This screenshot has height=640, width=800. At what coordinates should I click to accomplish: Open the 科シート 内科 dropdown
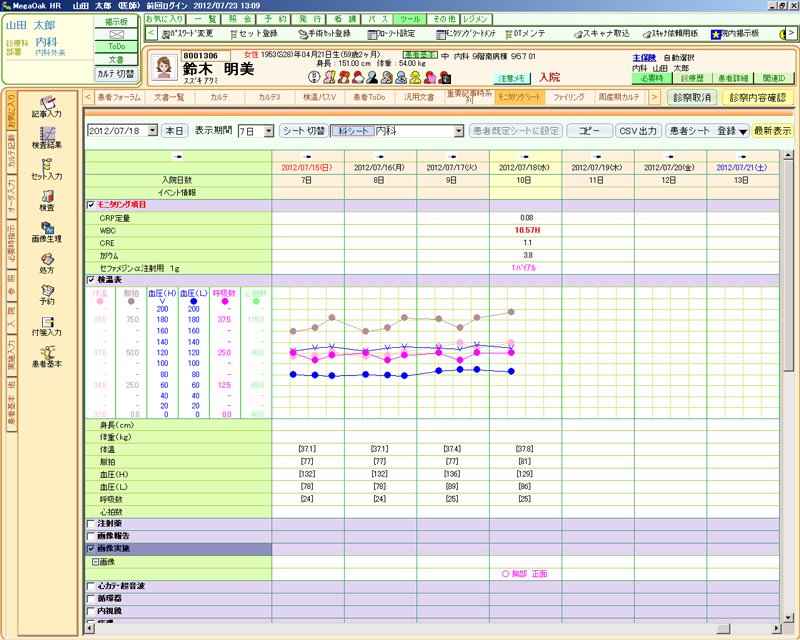point(458,131)
